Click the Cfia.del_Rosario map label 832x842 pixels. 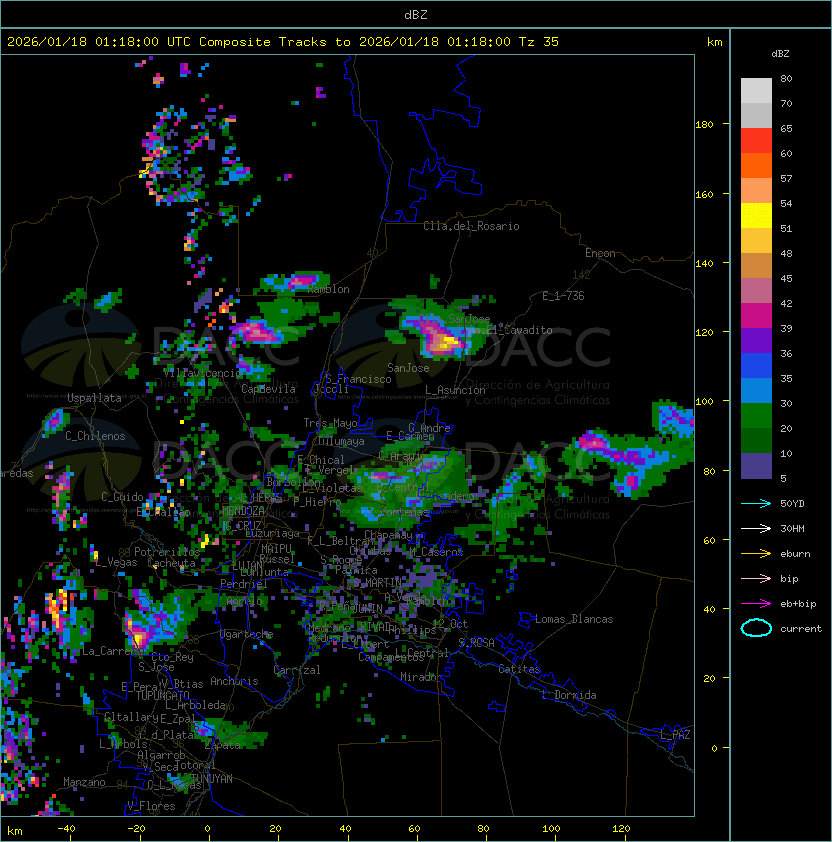471,226
